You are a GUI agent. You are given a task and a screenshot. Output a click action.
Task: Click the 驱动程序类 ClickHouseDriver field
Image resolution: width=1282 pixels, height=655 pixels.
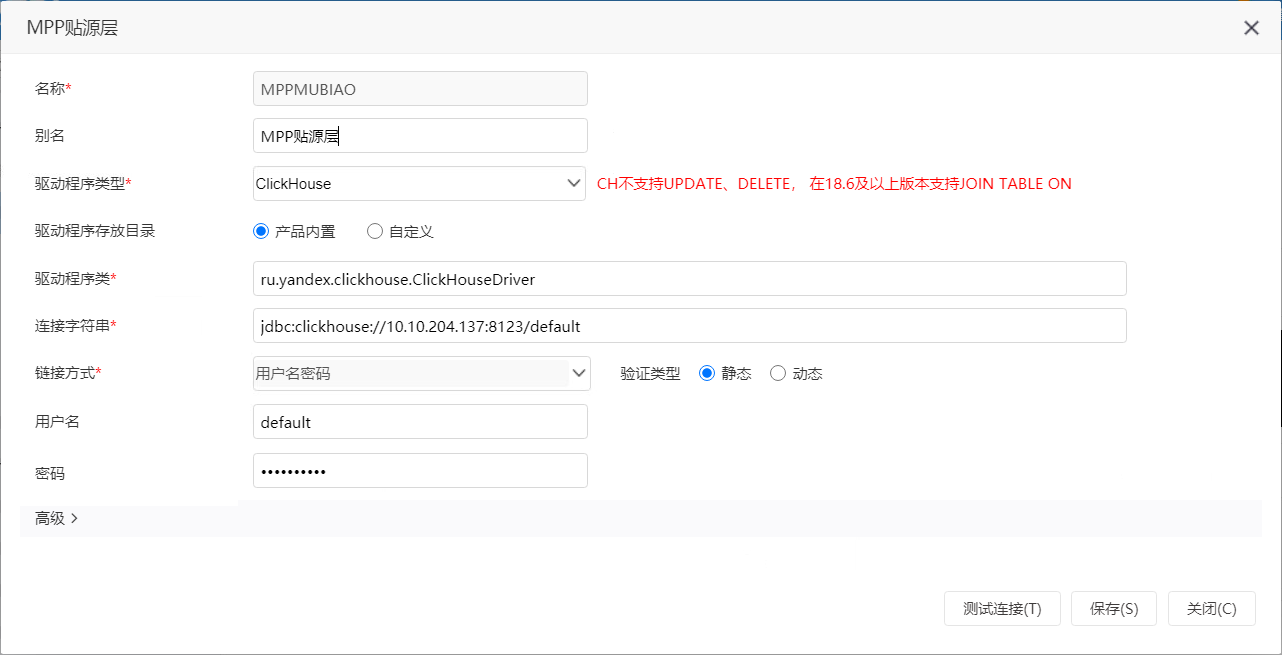point(690,279)
